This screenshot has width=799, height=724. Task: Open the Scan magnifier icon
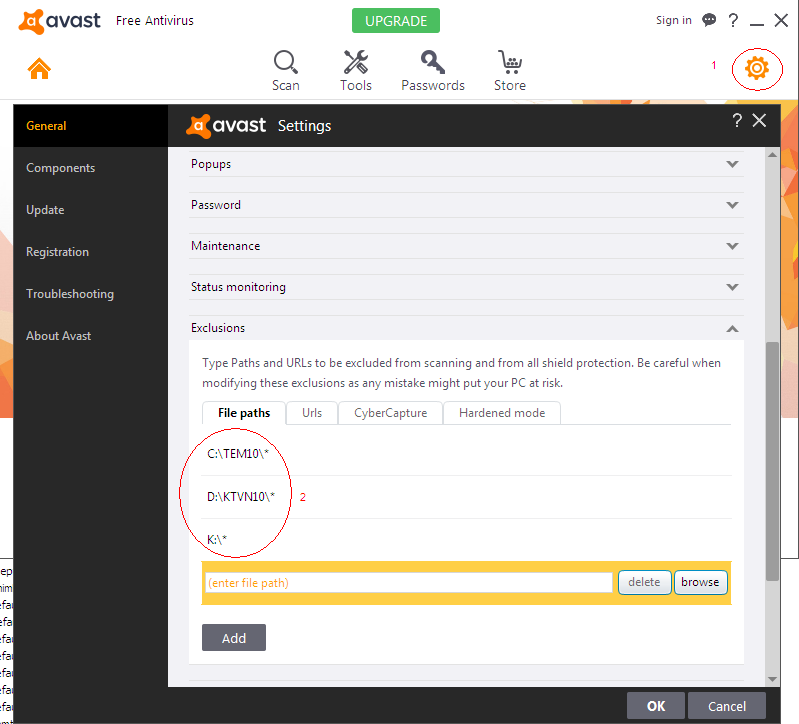point(285,62)
